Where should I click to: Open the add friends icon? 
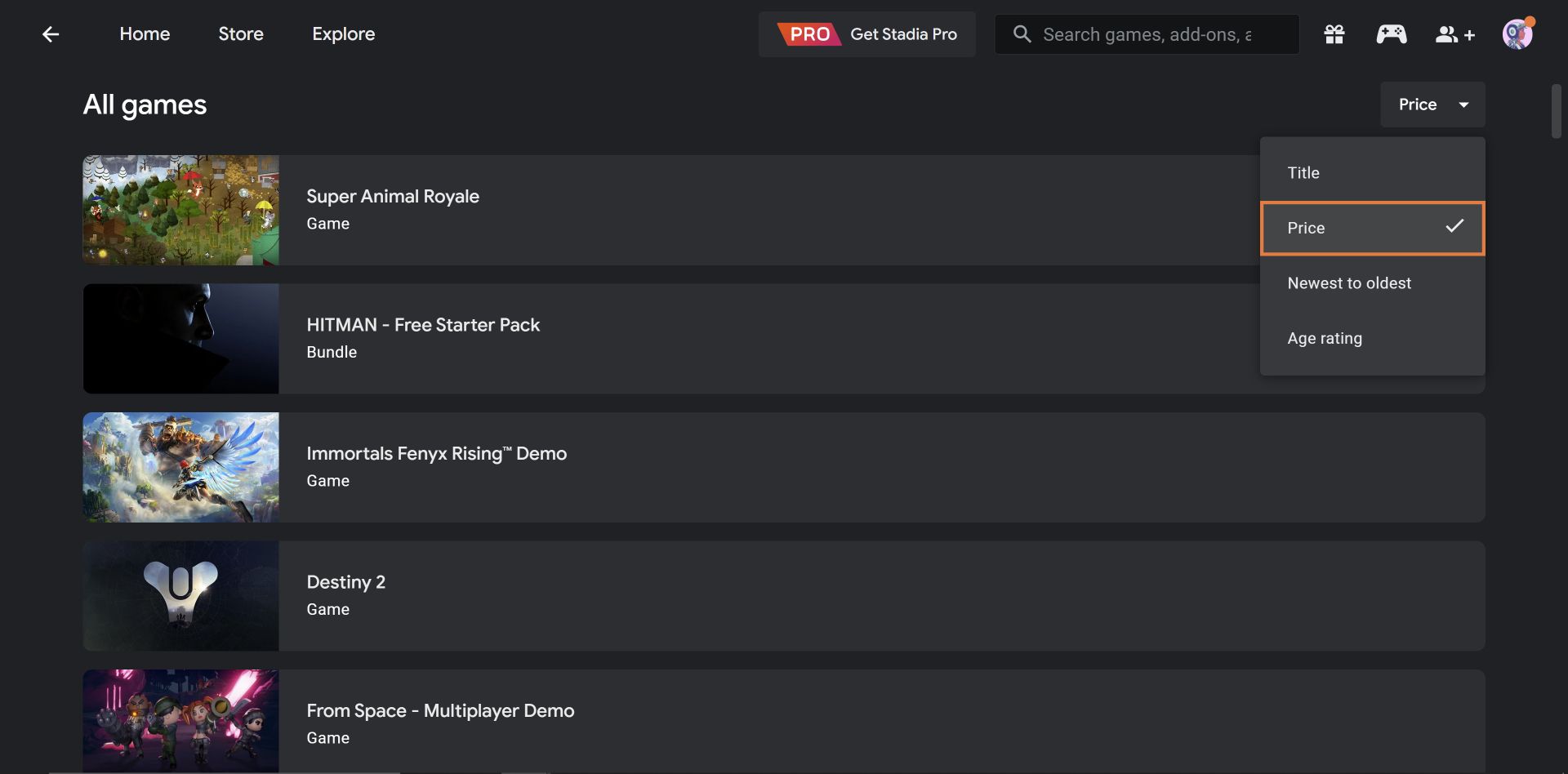pyautogui.click(x=1454, y=34)
